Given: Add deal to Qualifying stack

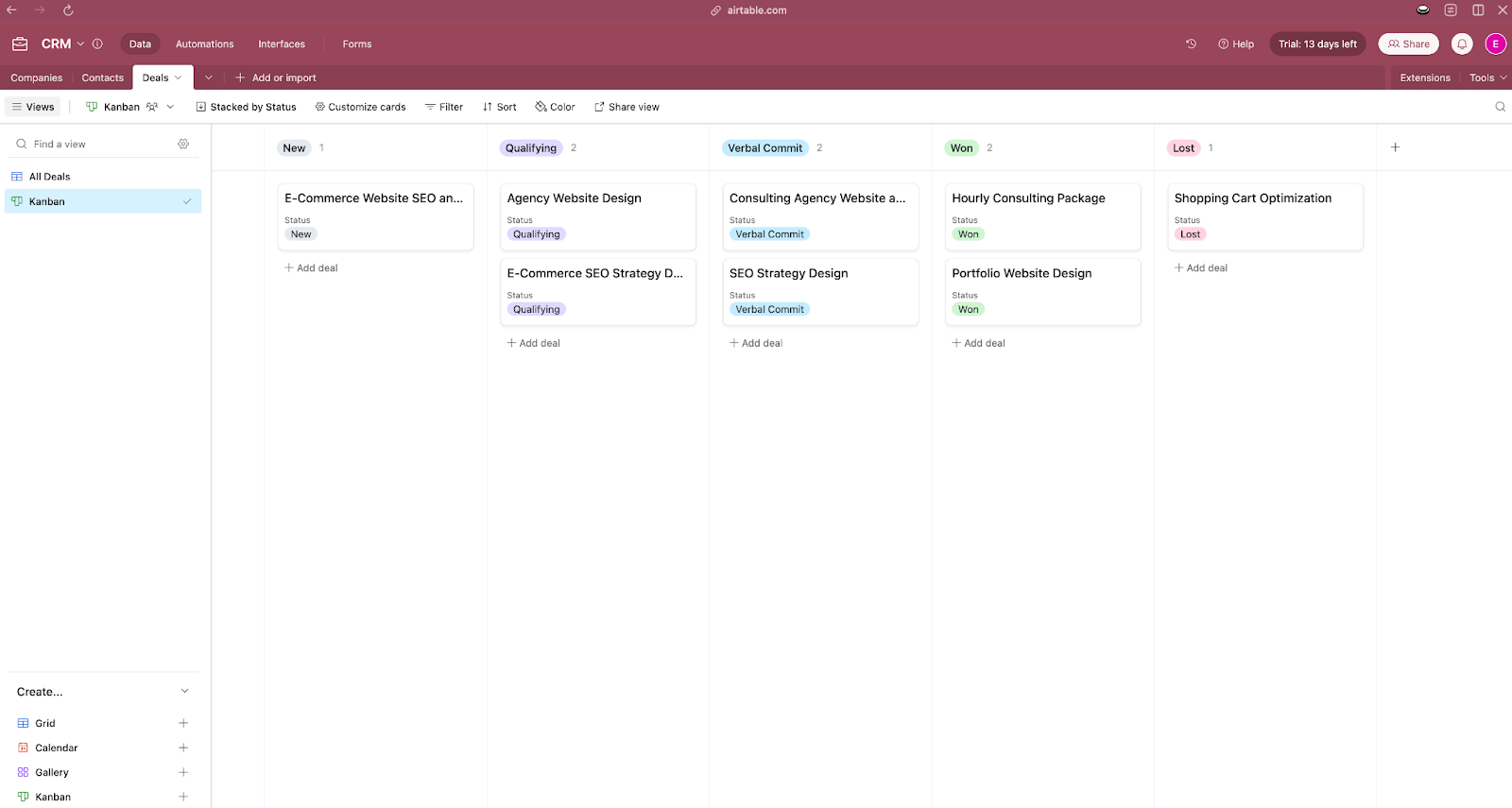Looking at the screenshot, I should 533,343.
